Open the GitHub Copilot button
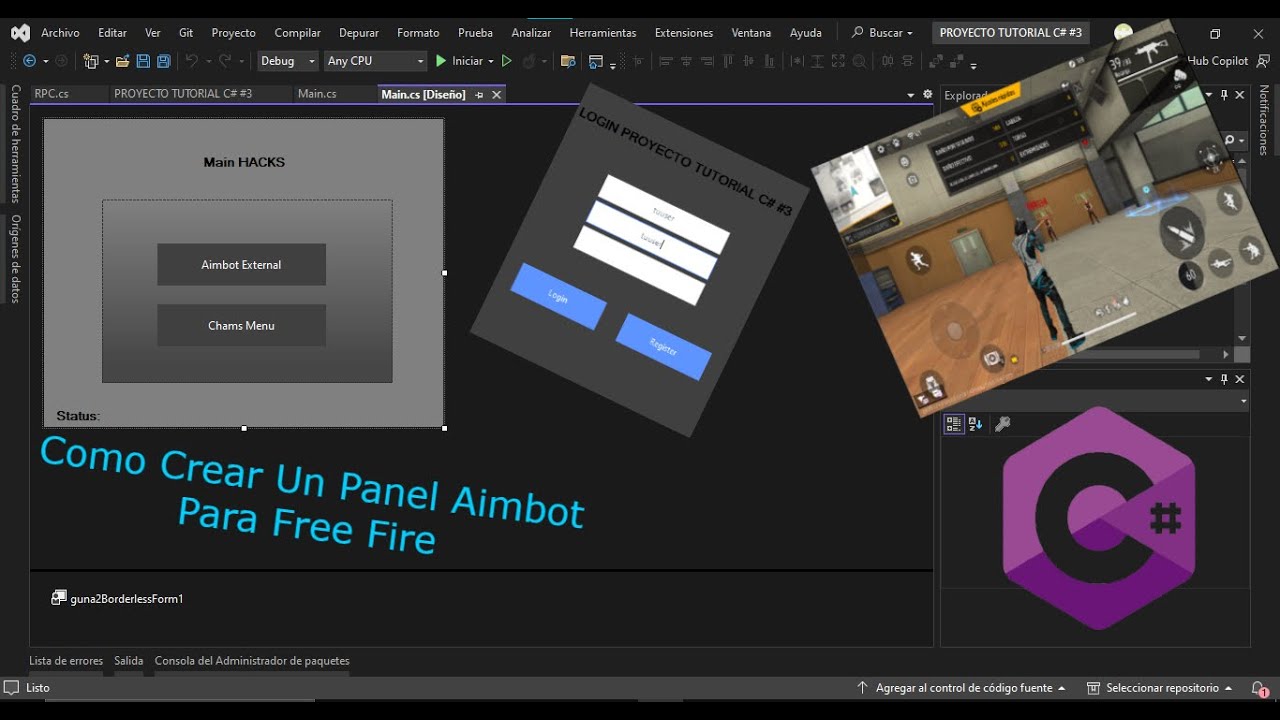This screenshot has width=1280, height=720. pyautogui.click(x=1218, y=61)
